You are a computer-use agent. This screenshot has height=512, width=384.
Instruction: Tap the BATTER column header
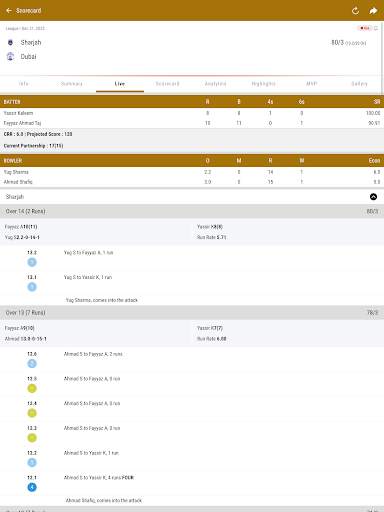(12, 102)
